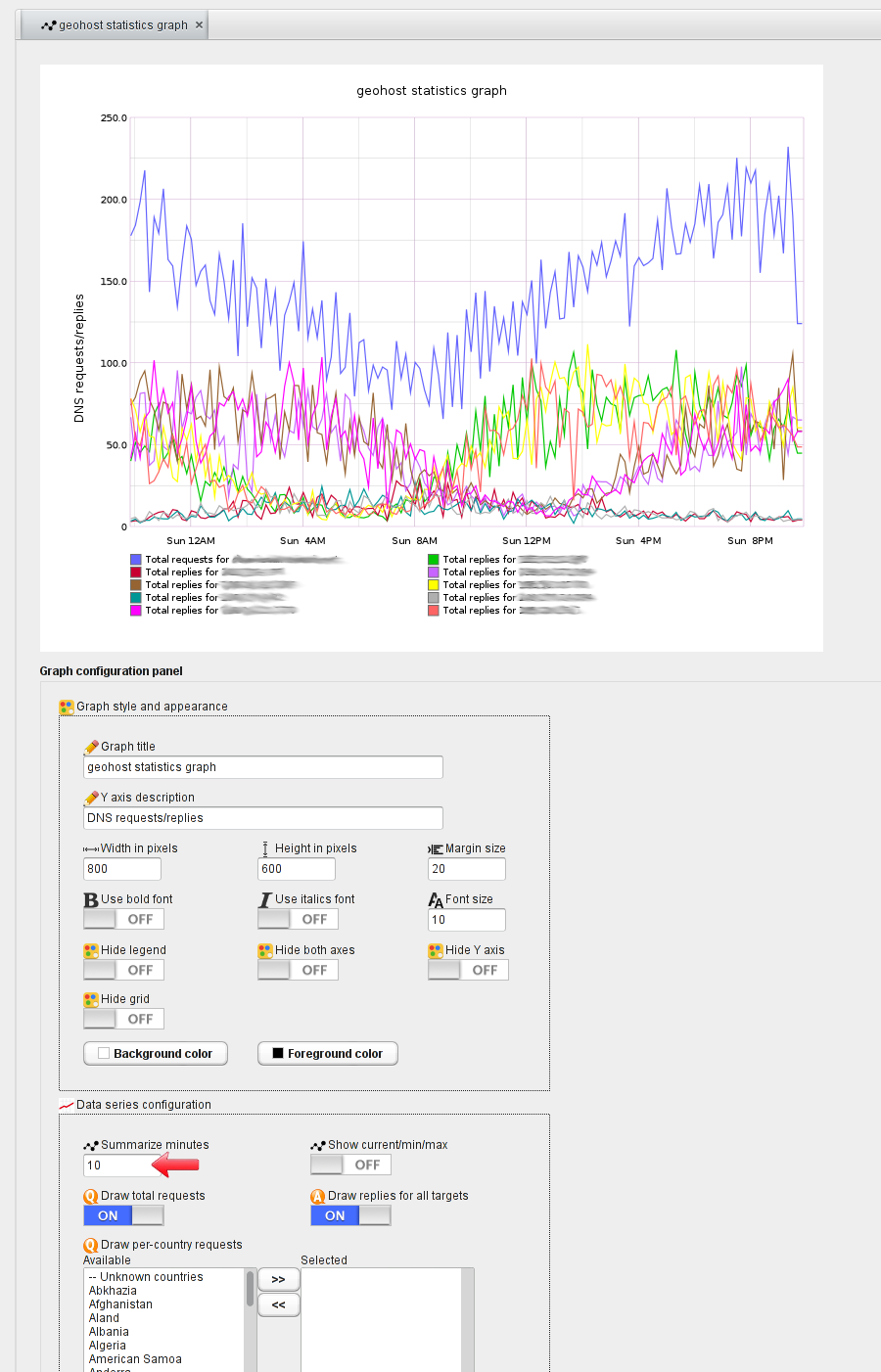Click the pencil icon beside Y axis description
The width and height of the screenshot is (881, 1372).
point(91,798)
